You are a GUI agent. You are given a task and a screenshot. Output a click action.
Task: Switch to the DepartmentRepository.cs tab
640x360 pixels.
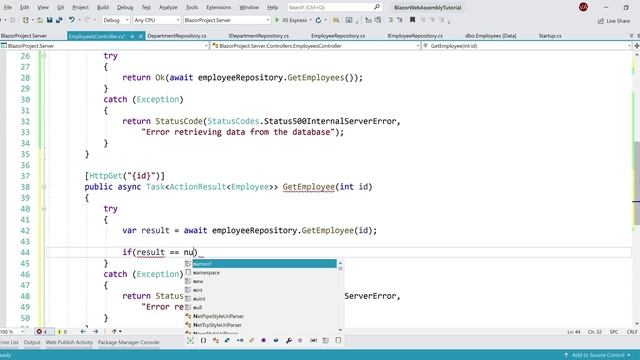pos(177,36)
